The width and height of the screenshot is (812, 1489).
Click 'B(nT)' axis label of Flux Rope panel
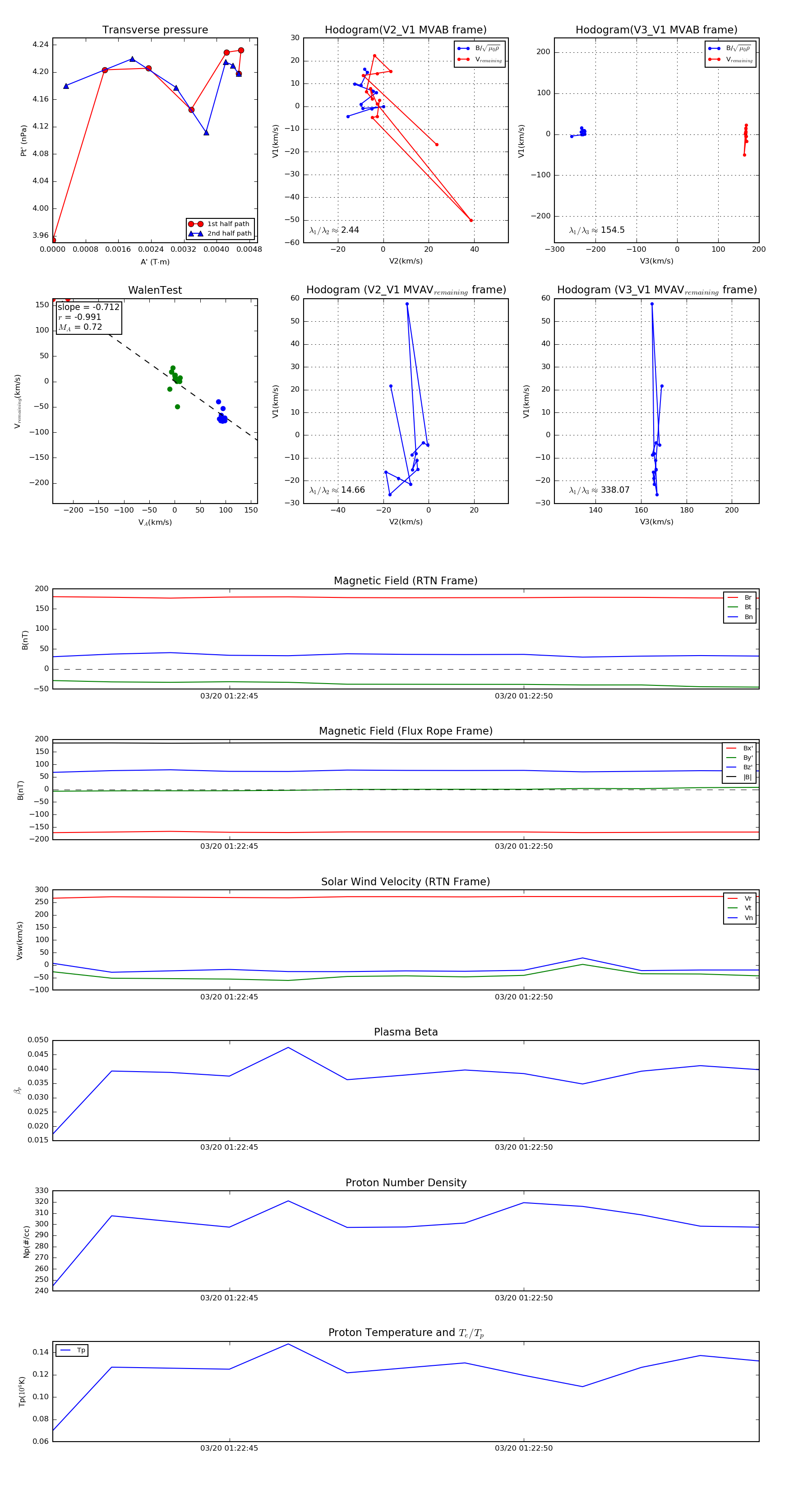click(21, 790)
